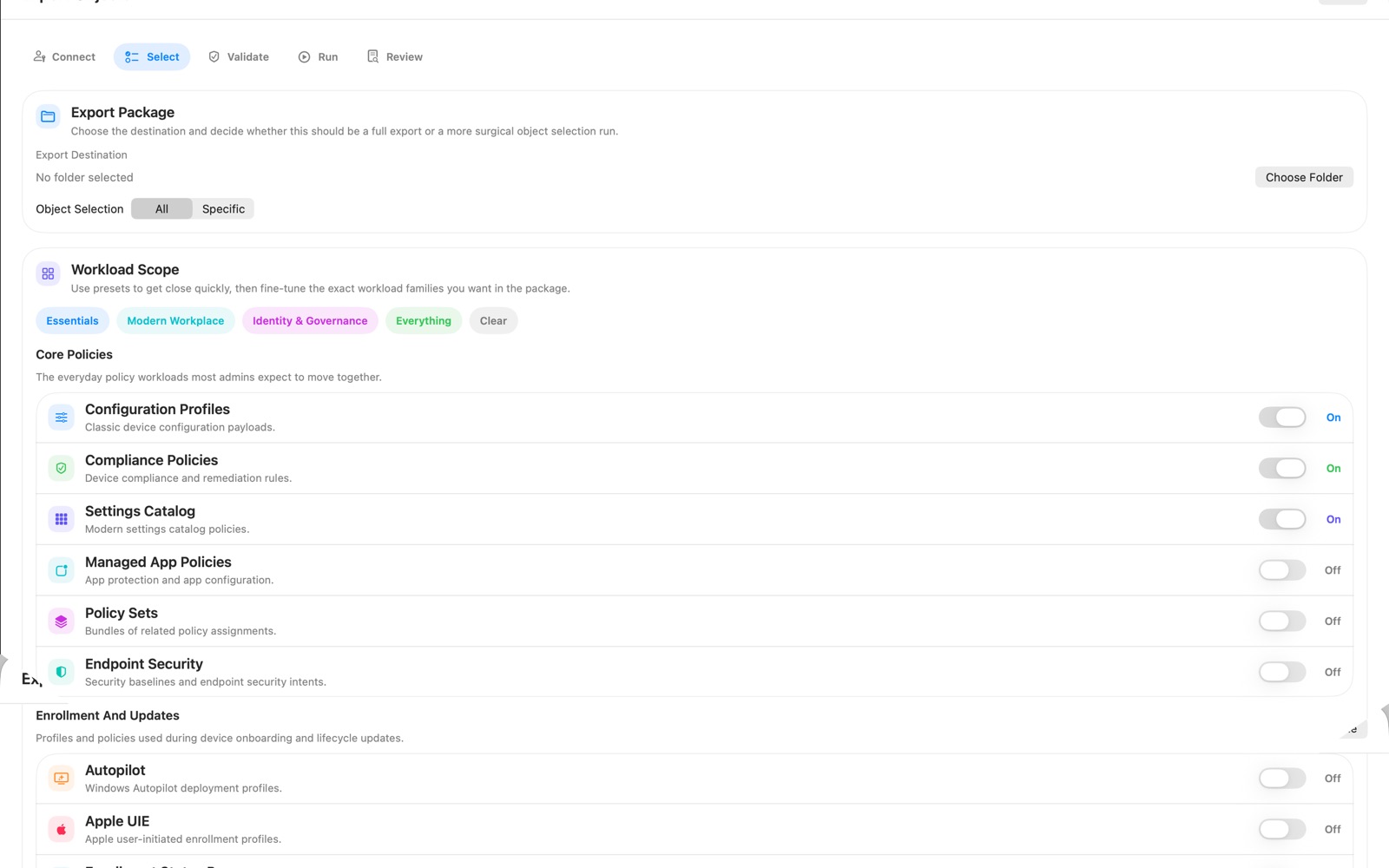Clear the workload scope presets
Screen dimensions: 1389x868
pyautogui.click(x=493, y=320)
